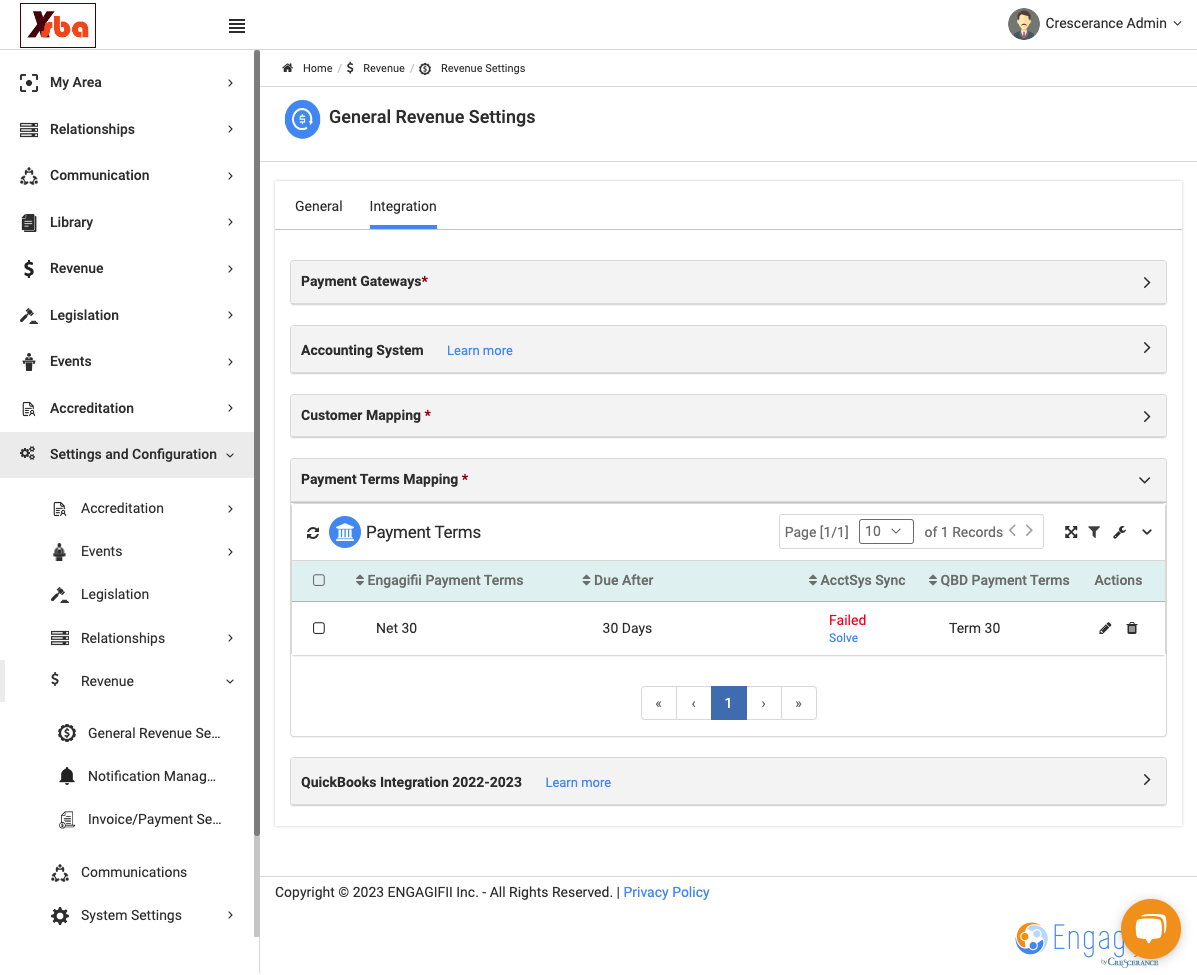Image resolution: width=1197 pixels, height=975 pixels.
Task: Open General Revenue Settings in sidebar
Action: pyautogui.click(x=140, y=733)
